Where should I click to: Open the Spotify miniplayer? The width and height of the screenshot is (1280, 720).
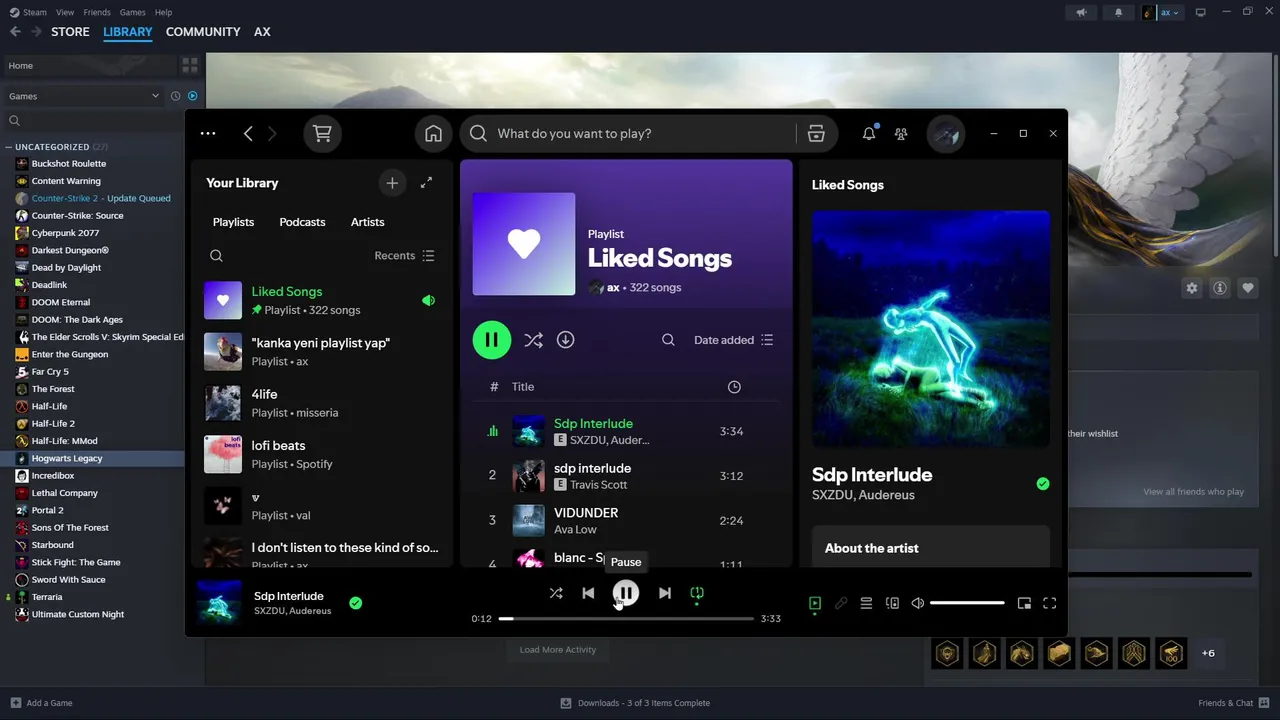1024,603
